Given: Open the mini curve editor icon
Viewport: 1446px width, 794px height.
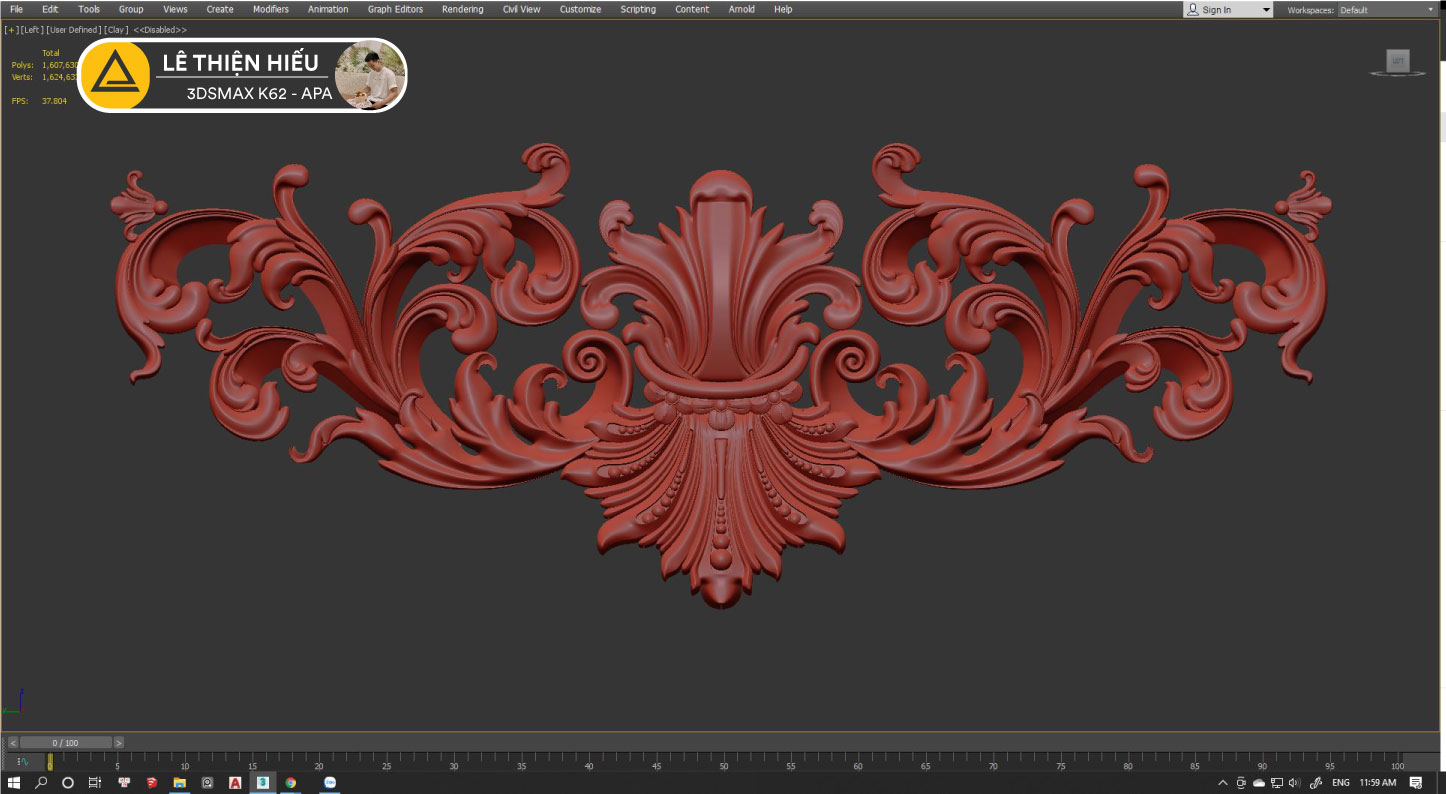Looking at the screenshot, I should 22,762.
